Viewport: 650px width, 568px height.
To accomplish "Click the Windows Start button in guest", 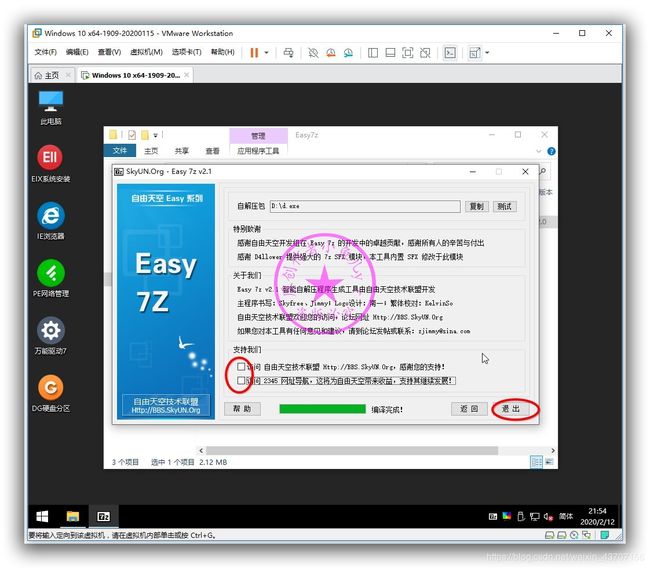I will (x=42, y=516).
